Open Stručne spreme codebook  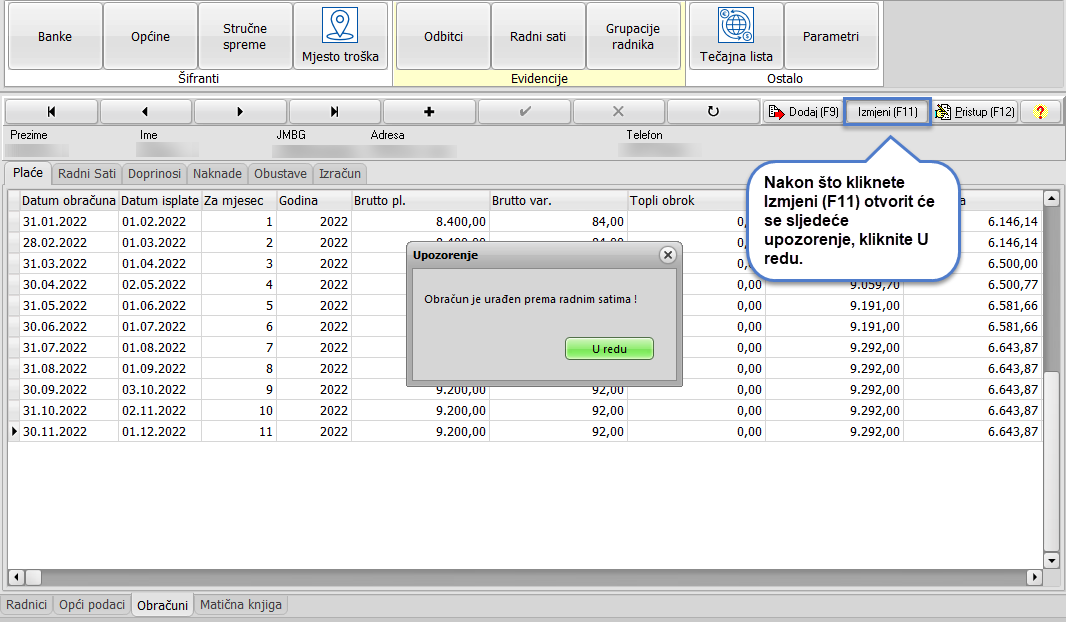coord(245,36)
